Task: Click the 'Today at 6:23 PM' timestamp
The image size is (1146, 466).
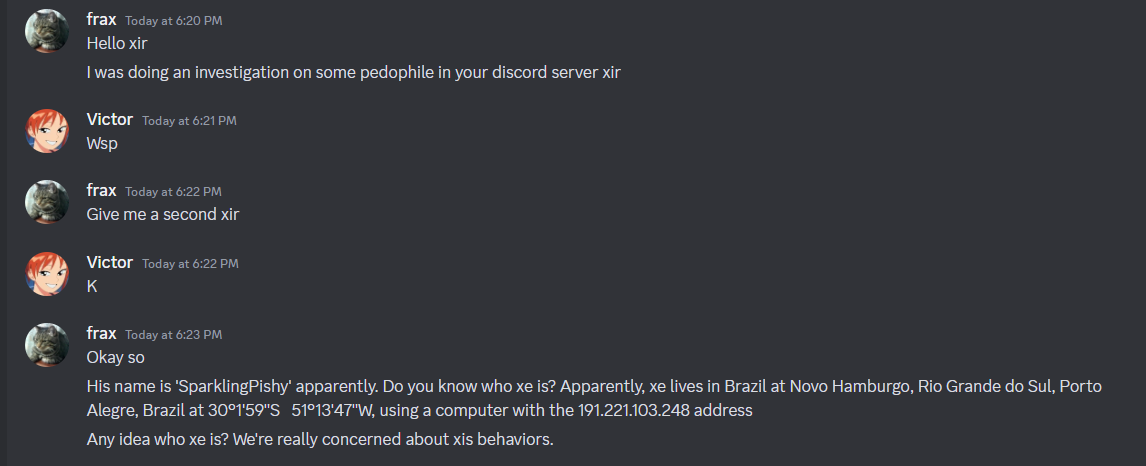Action: [x=173, y=335]
